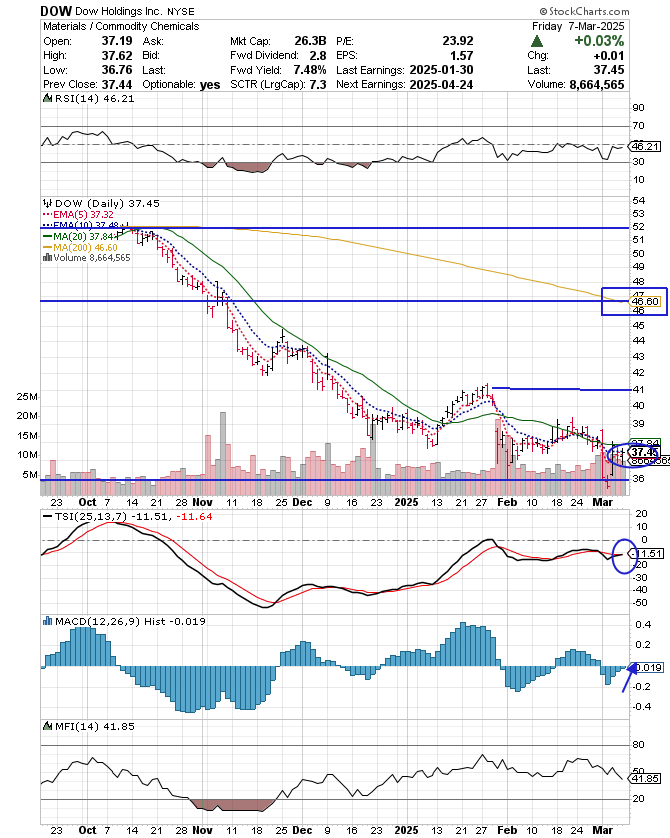The width and height of the screenshot is (670, 838).
Task: Click the 'MFI(14) 41.85' panel label
Action: [95, 726]
